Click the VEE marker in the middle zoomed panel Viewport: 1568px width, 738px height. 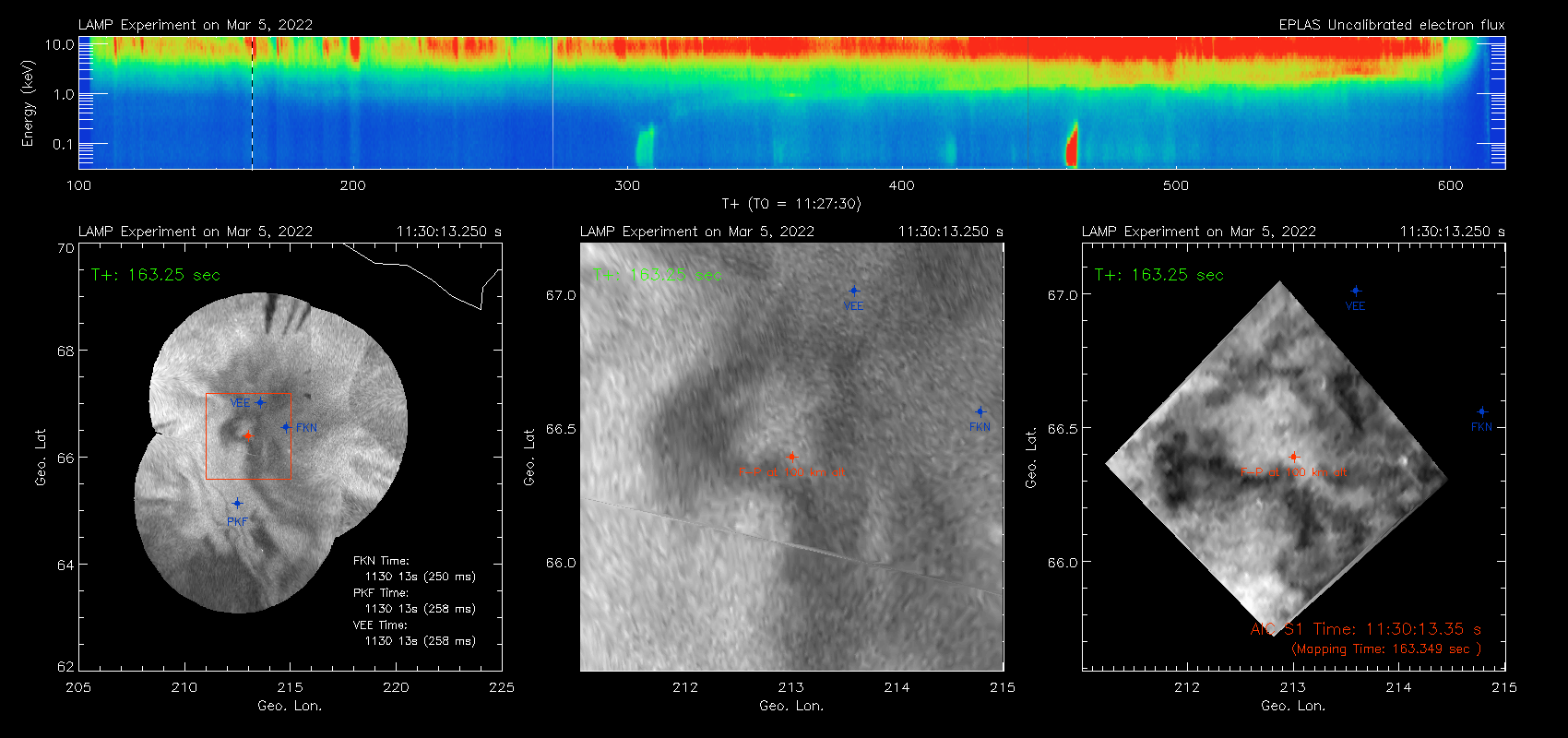854,291
